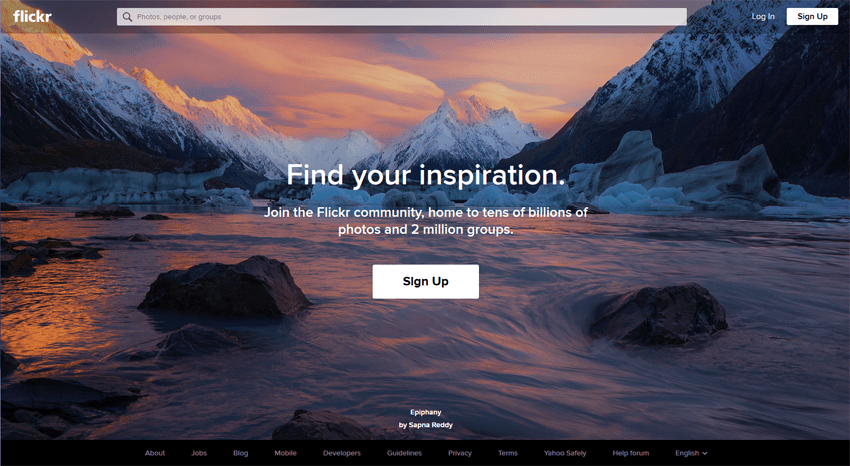Screen dimensions: 850x466
Task: Open the About footer link
Action: click(155, 453)
